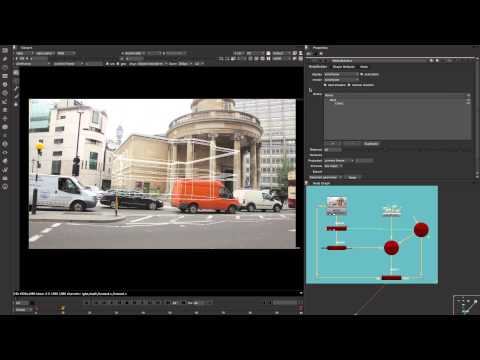Open the first dropdown in ModelBuilder properties

(x=341, y=74)
